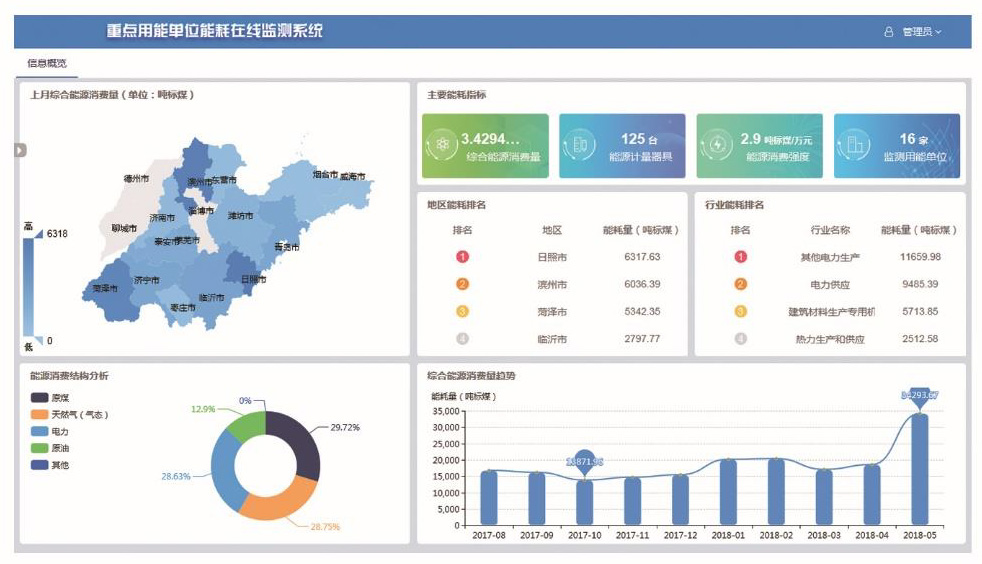Click the 2018-05 peak value marker
The image size is (982, 564).
click(x=918, y=396)
